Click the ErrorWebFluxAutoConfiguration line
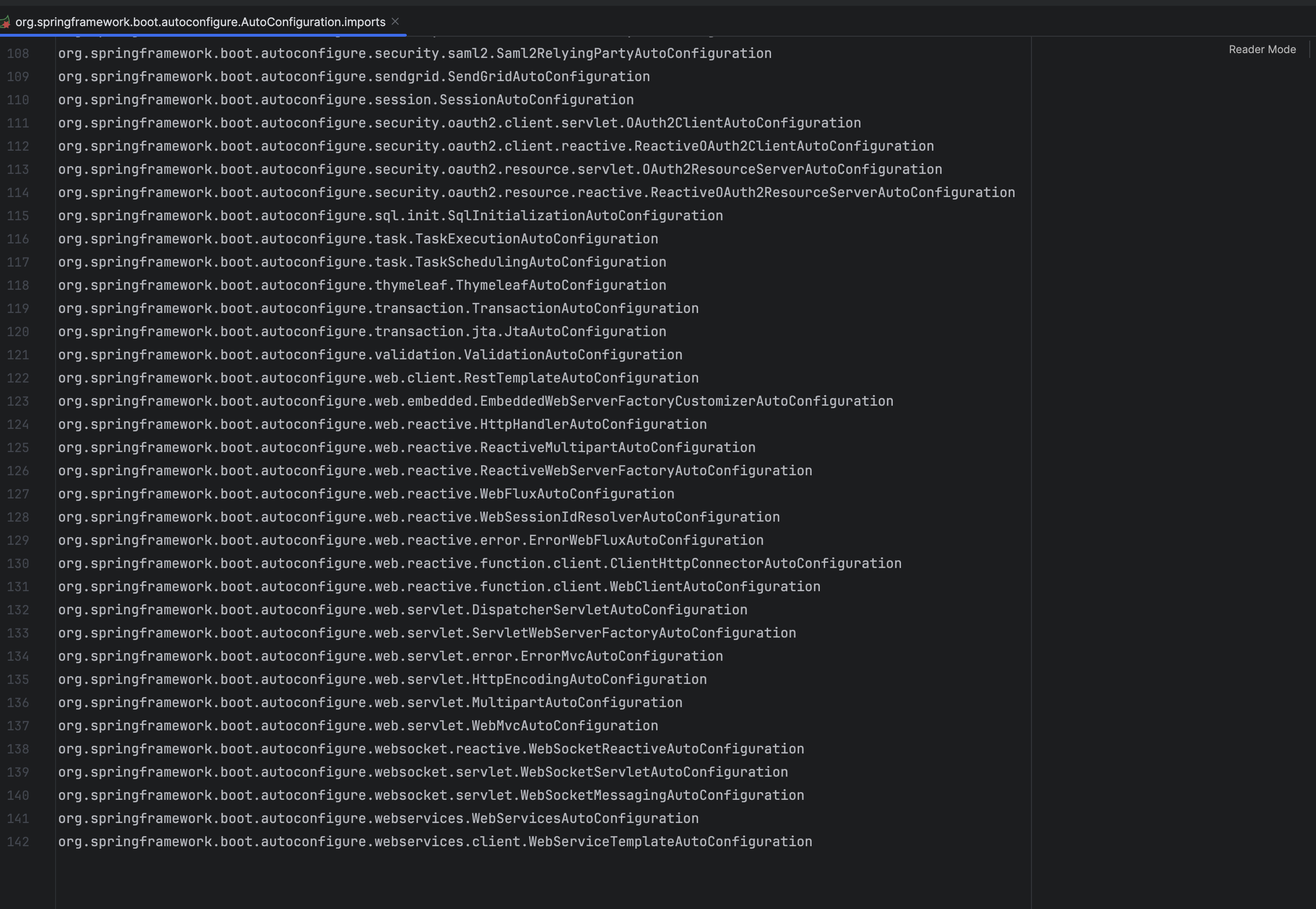This screenshot has width=1316, height=909. [x=411, y=540]
